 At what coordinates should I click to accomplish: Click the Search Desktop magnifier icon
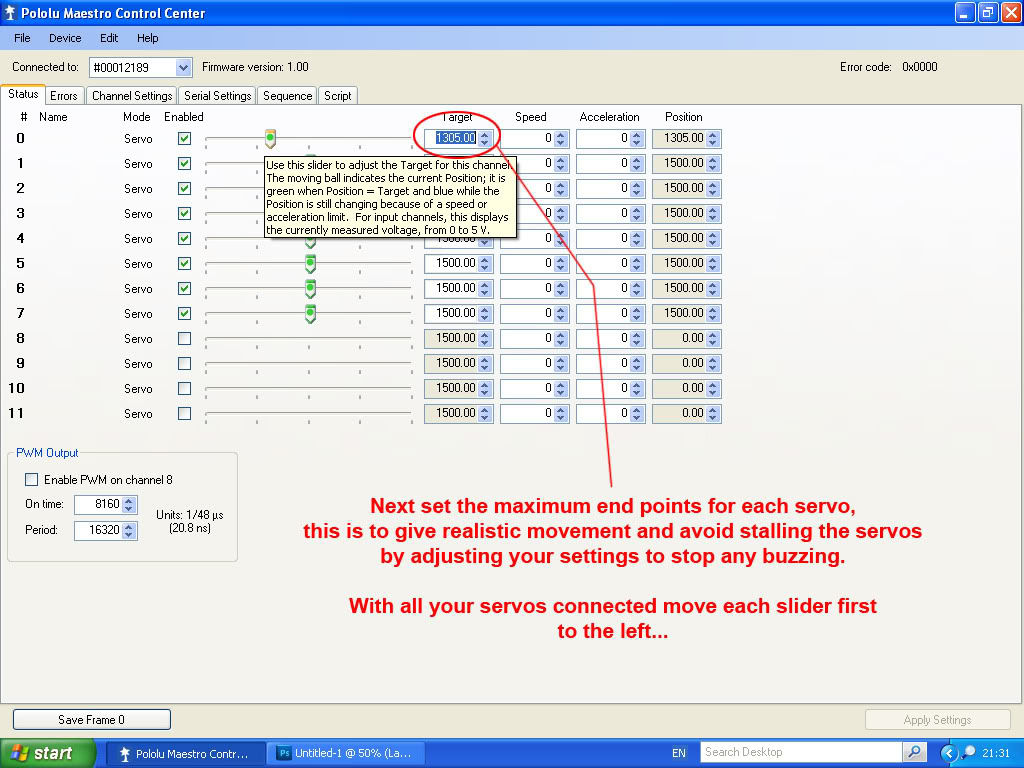coord(914,752)
